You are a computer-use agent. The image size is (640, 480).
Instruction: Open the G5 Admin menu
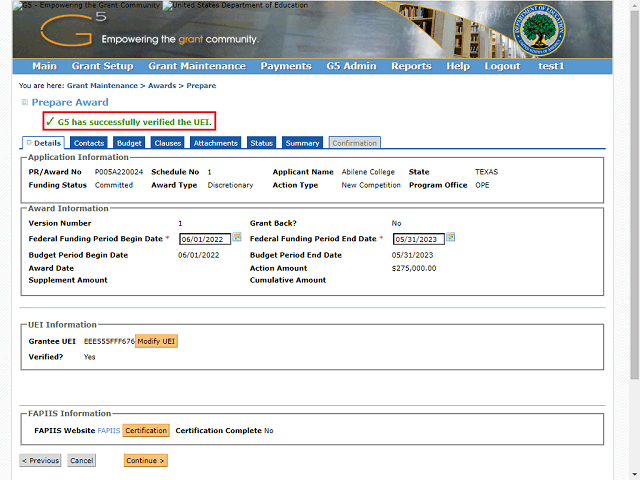(x=350, y=66)
